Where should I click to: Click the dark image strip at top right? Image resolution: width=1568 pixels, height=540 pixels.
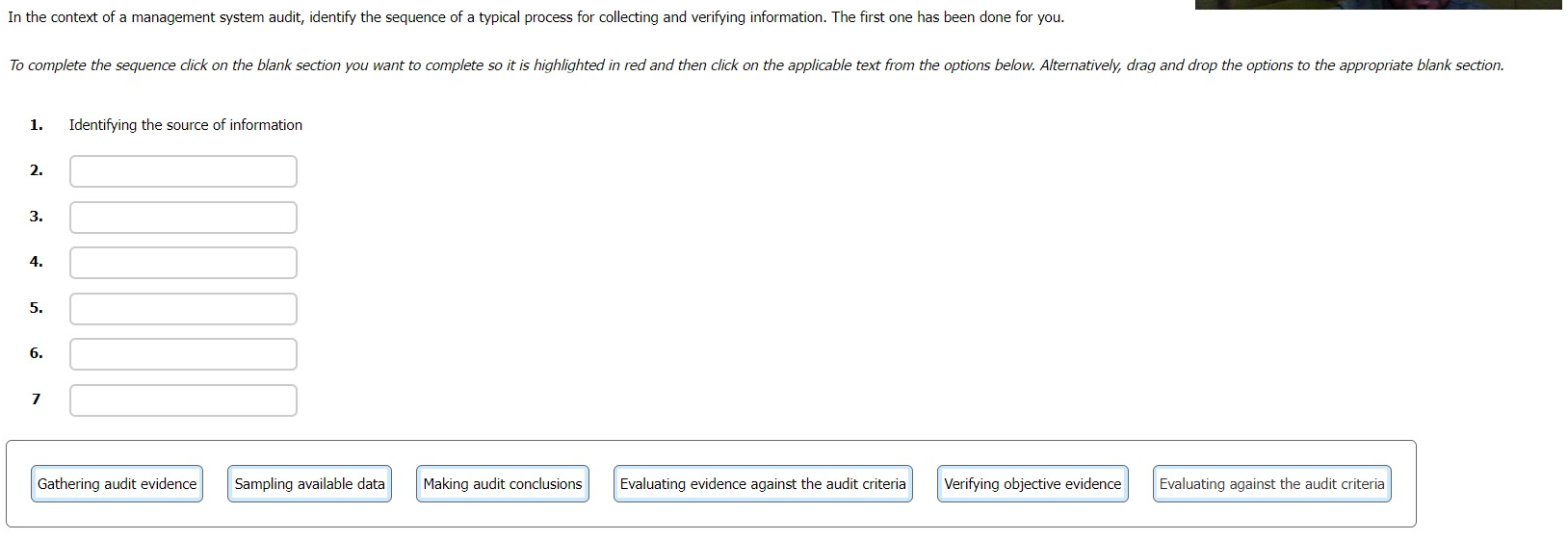[x=1377, y=4]
